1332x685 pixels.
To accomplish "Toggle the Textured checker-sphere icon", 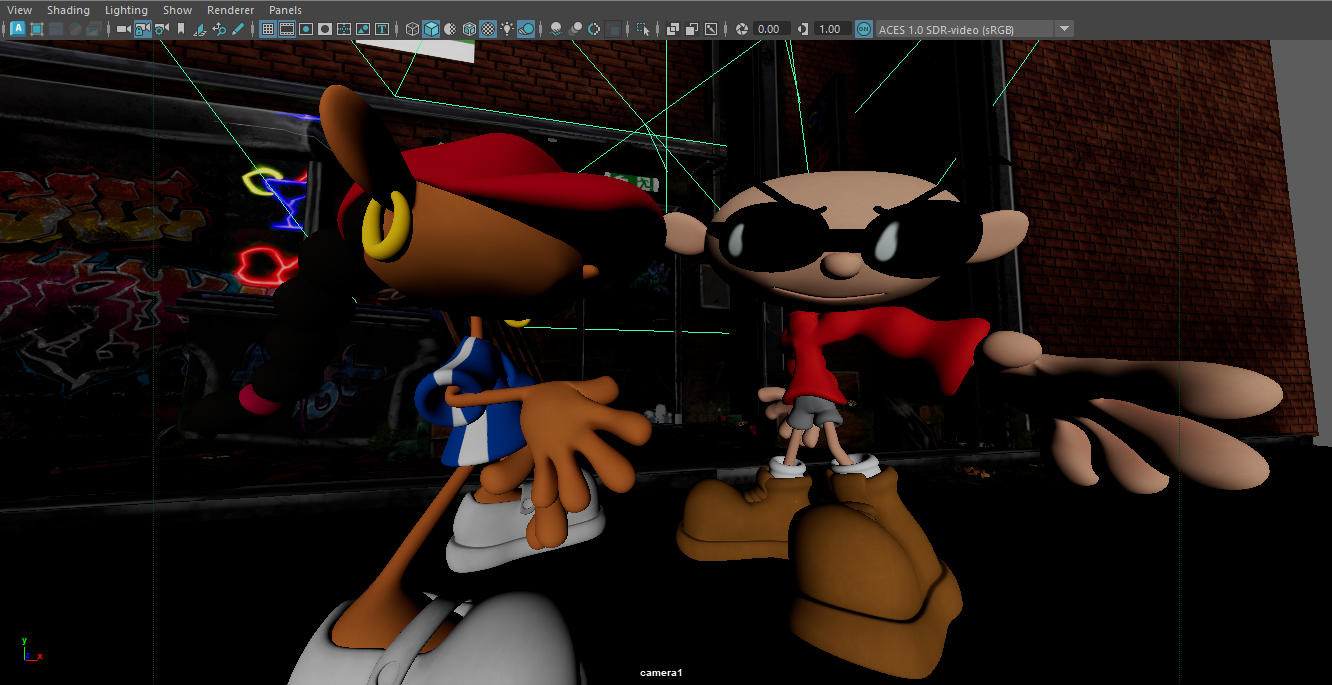I will pyautogui.click(x=488, y=29).
